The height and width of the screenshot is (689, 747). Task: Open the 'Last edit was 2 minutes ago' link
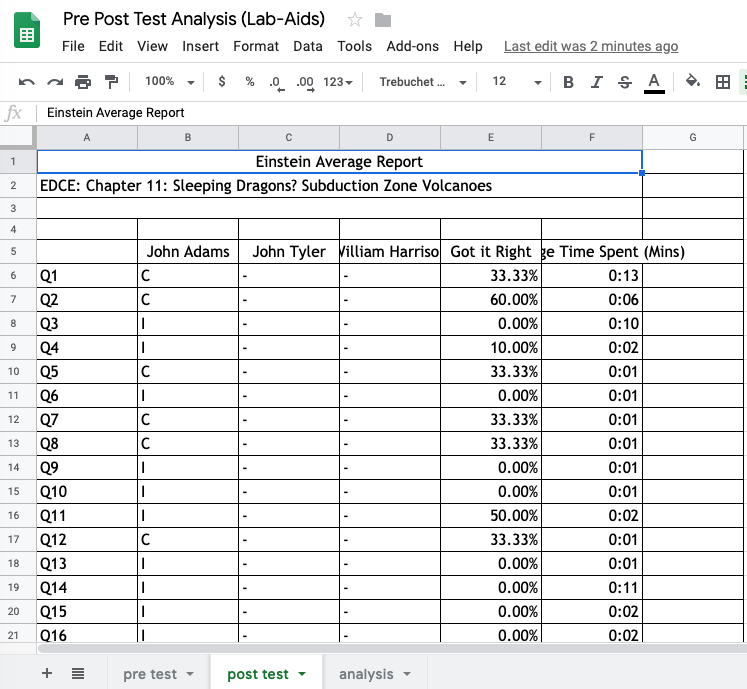[590, 46]
